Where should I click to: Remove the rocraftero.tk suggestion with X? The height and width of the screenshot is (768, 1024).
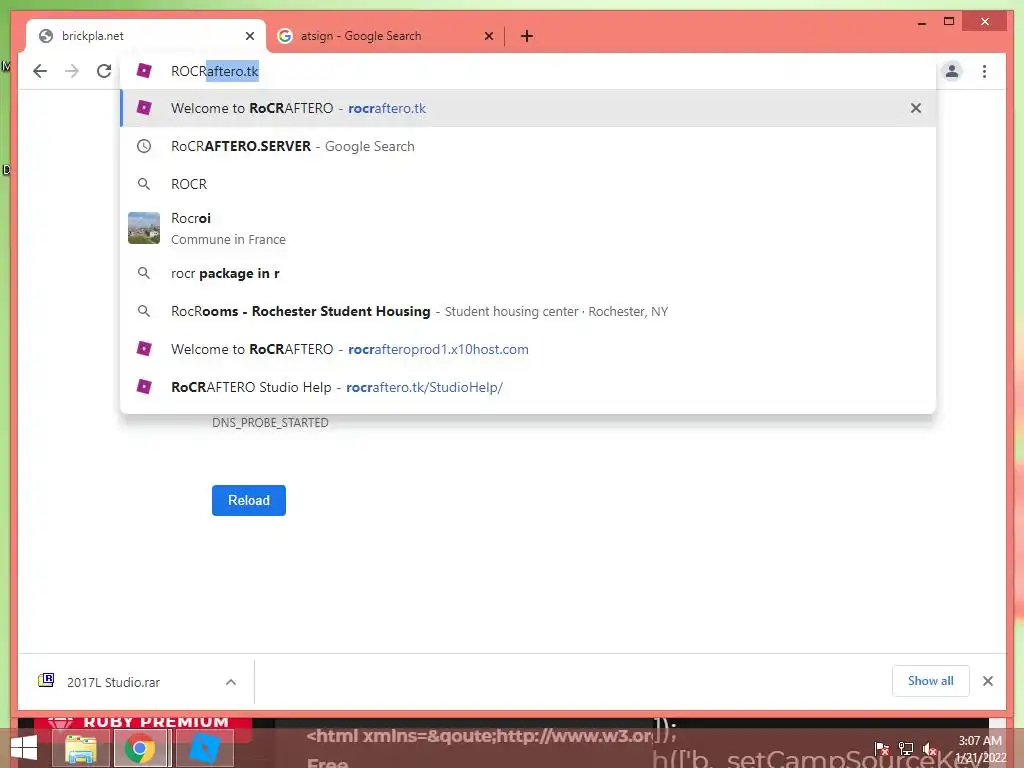[916, 108]
